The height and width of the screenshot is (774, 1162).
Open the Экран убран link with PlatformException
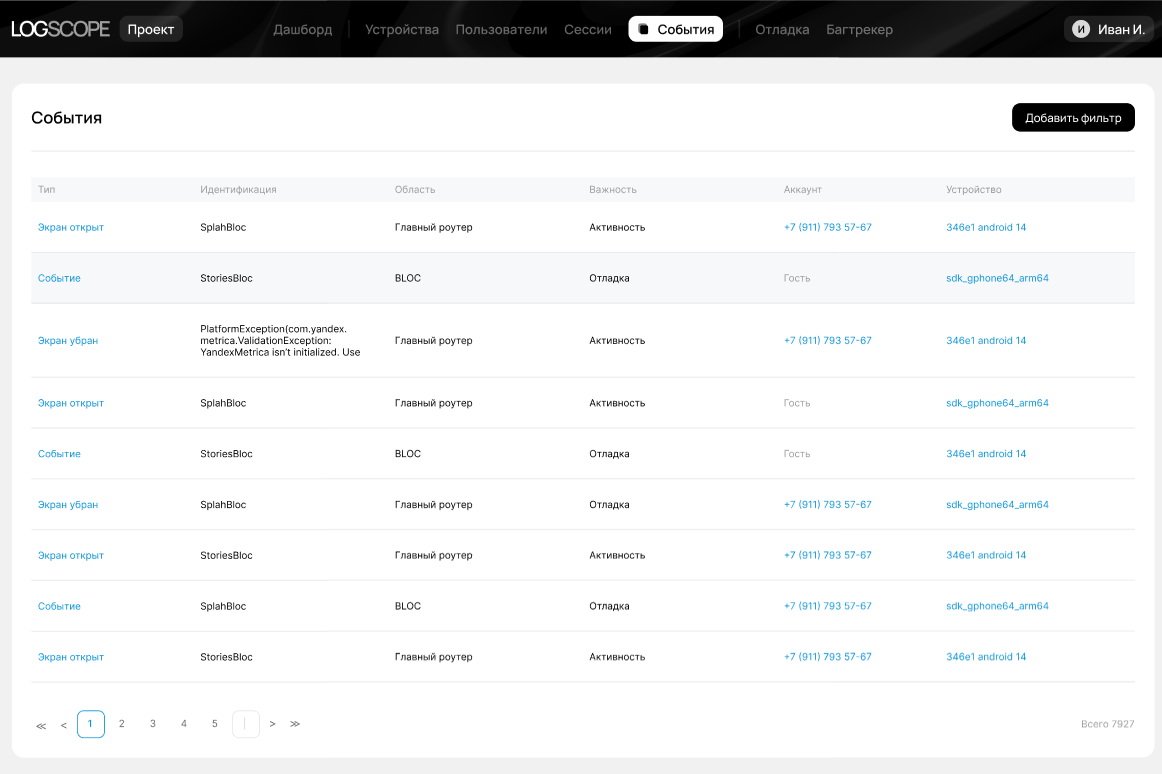pyautogui.click(x=68, y=341)
